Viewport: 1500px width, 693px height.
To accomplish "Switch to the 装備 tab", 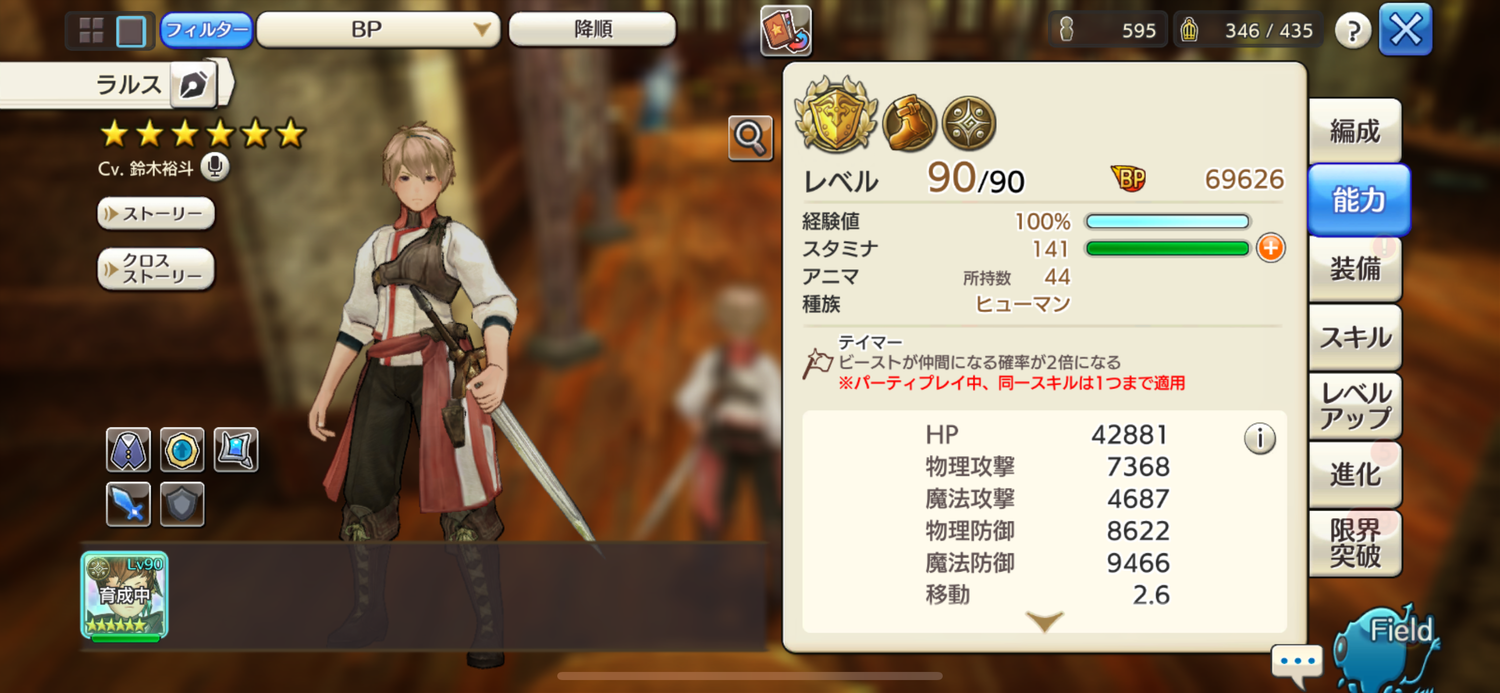I will (1356, 269).
